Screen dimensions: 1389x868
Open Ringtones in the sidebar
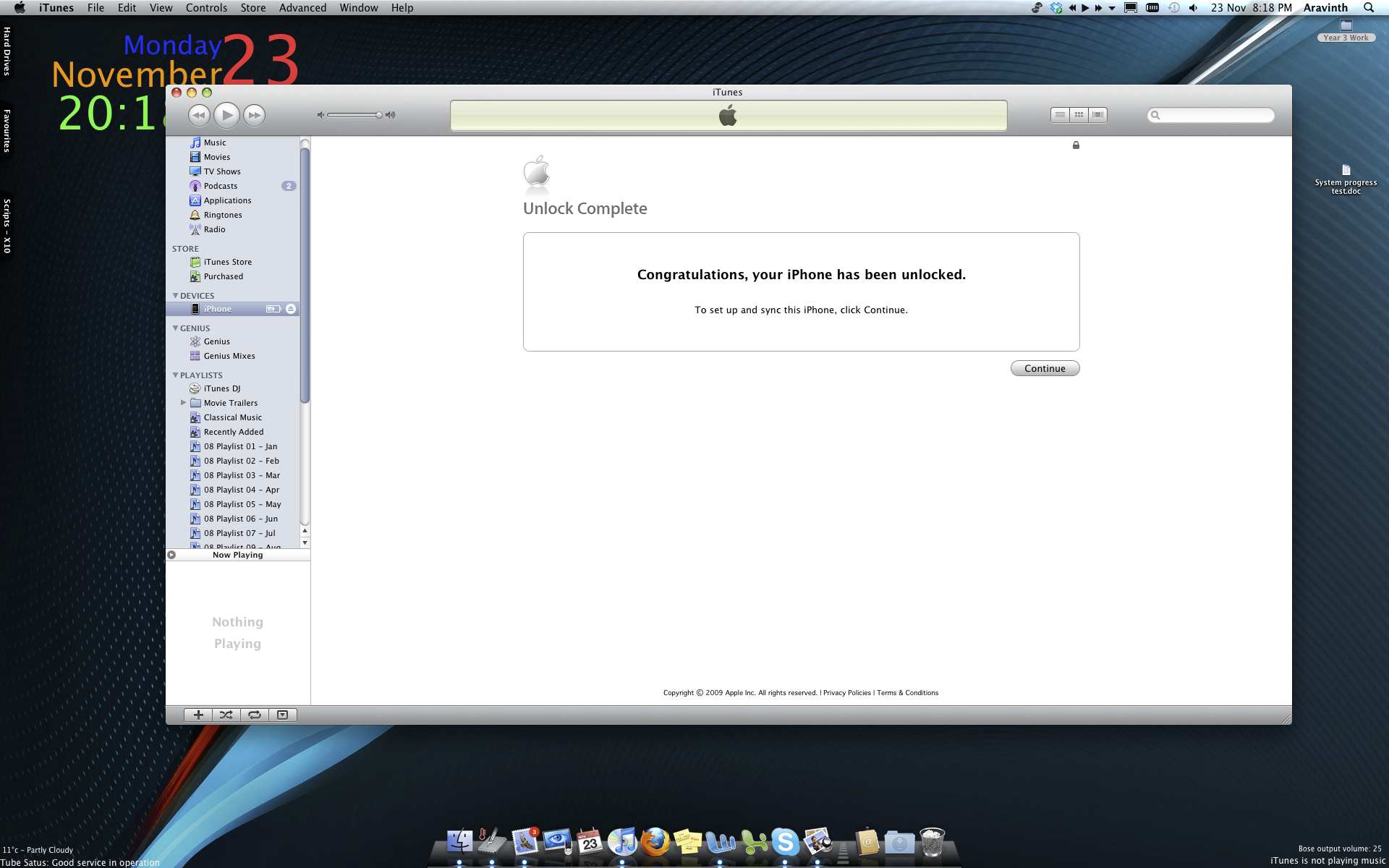pos(222,215)
